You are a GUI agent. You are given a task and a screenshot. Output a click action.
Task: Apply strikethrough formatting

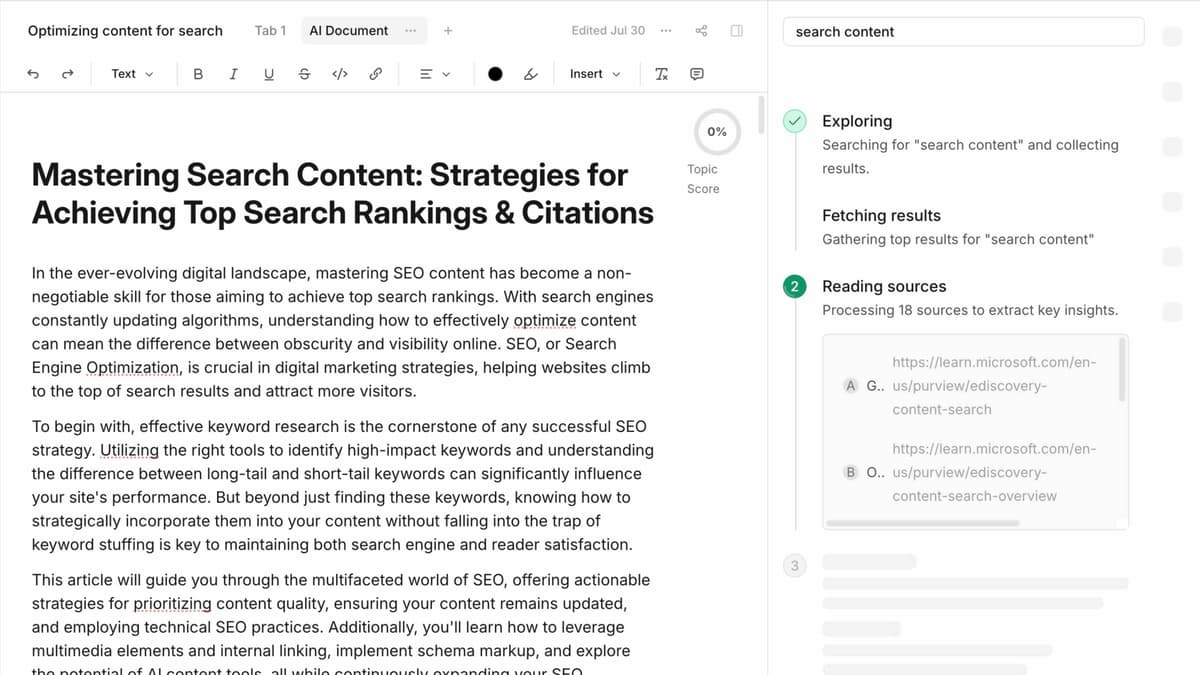[304, 74]
